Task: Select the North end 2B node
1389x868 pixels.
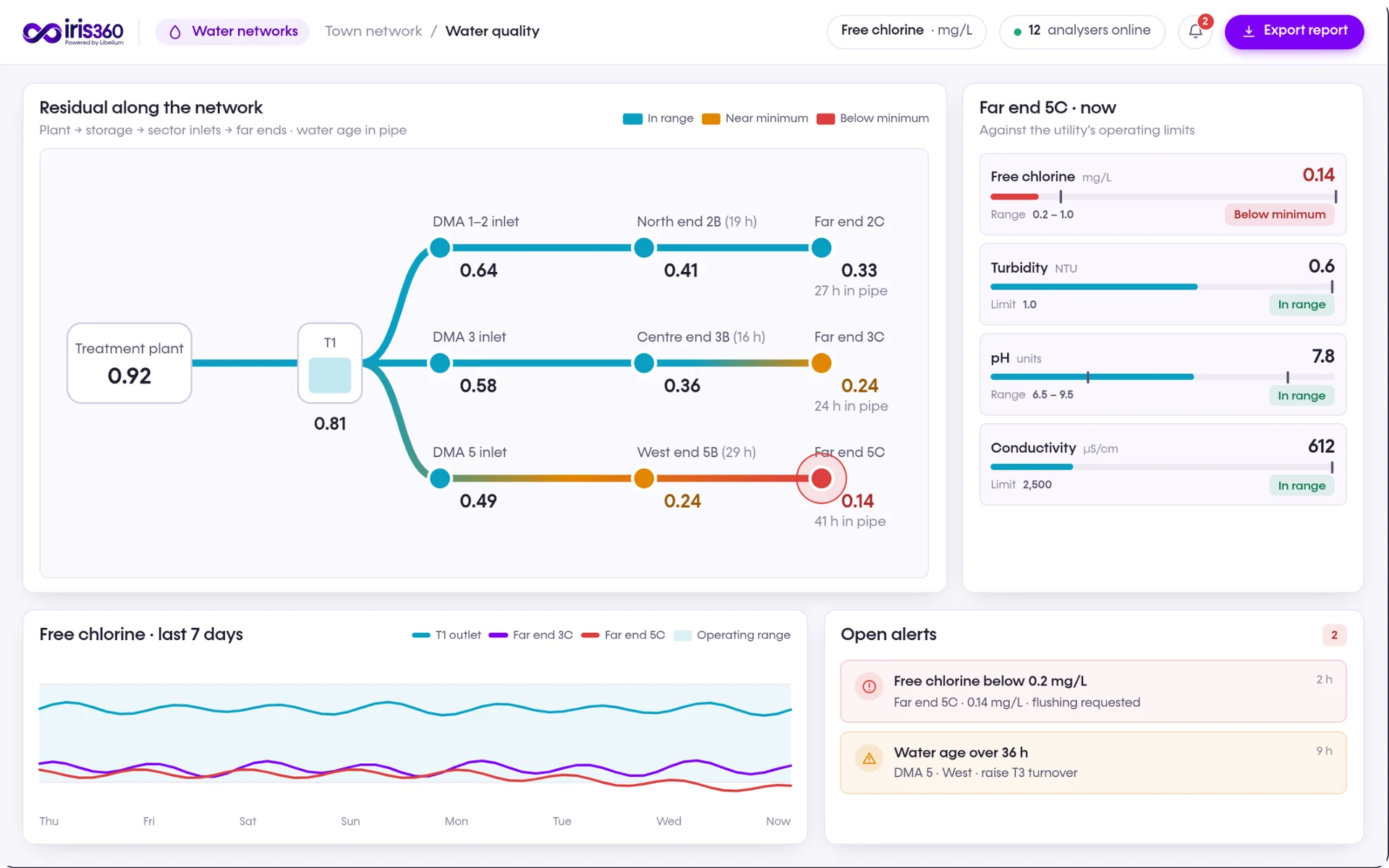Action: (644, 248)
